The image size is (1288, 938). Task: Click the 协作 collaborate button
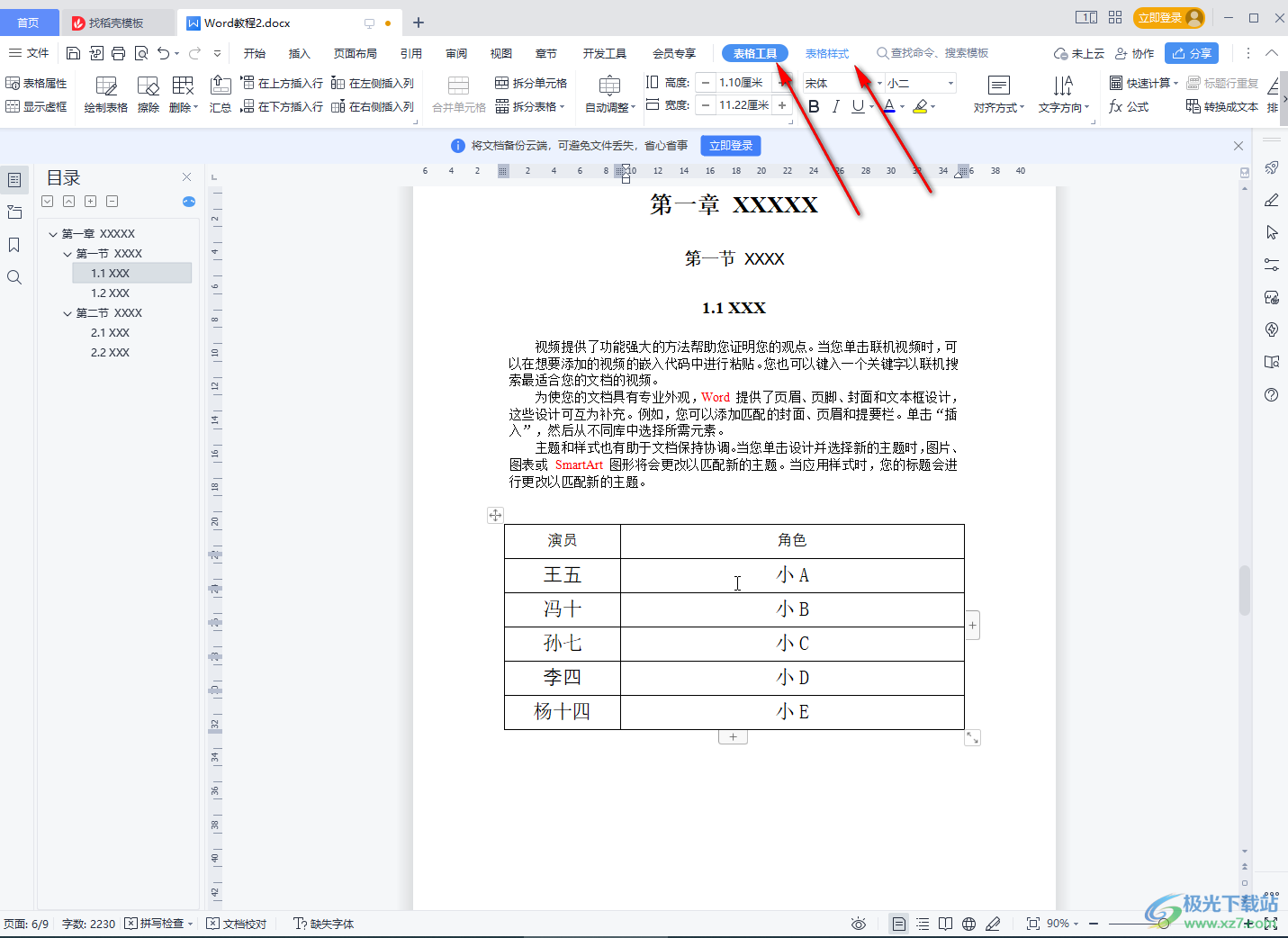click(x=1134, y=53)
